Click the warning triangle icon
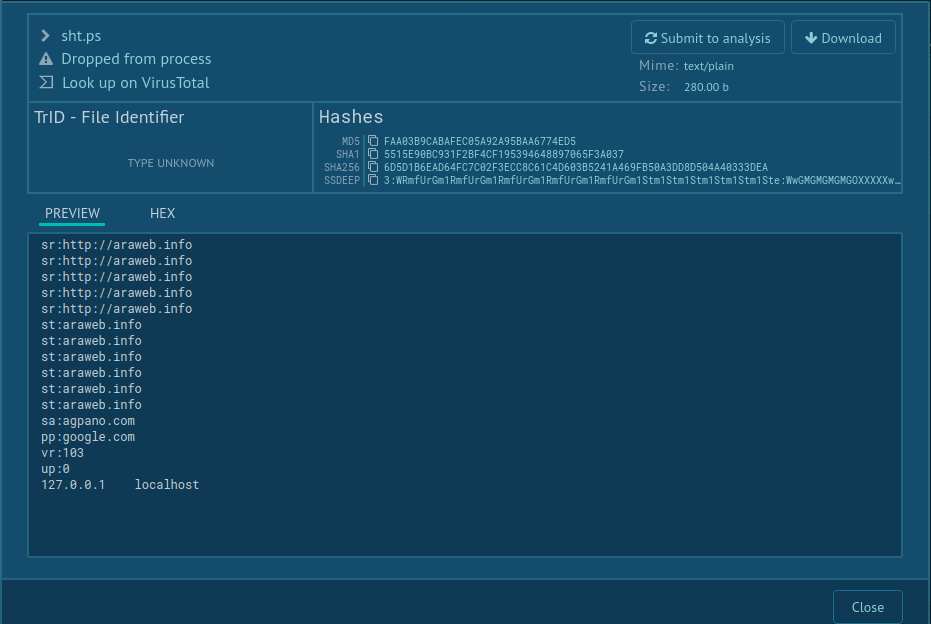 46,59
